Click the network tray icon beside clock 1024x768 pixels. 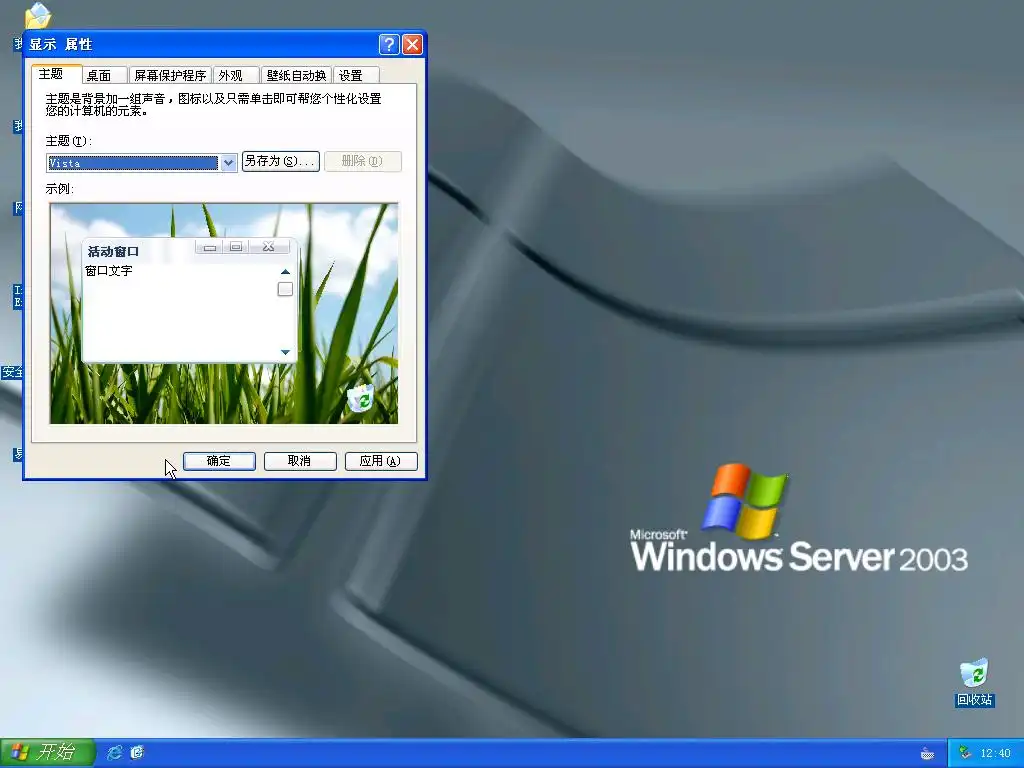coord(965,753)
